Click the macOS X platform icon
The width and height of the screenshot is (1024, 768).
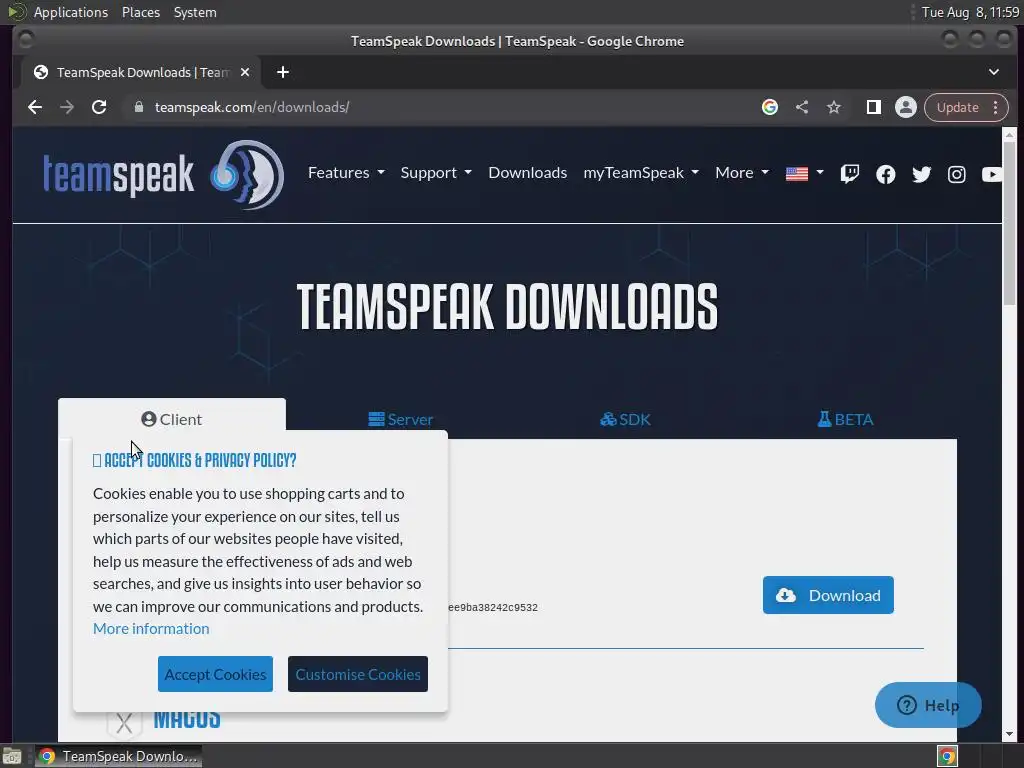point(124,722)
